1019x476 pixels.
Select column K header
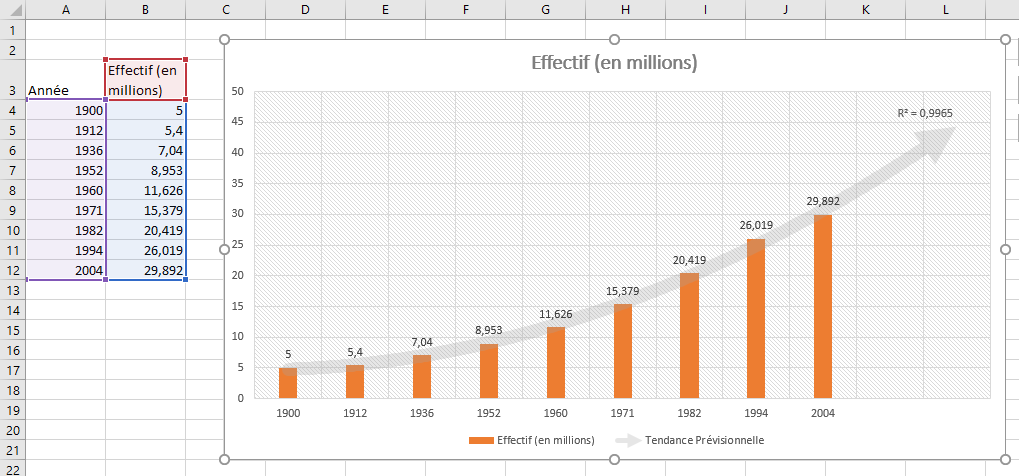(865, 9)
